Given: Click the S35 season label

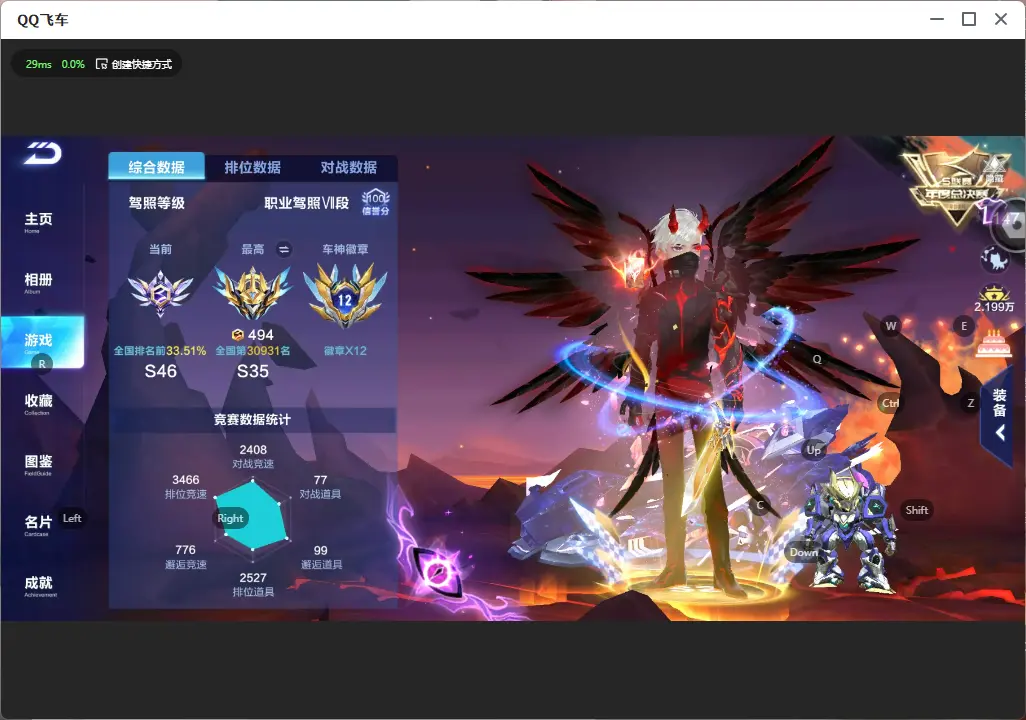Looking at the screenshot, I should (x=253, y=371).
